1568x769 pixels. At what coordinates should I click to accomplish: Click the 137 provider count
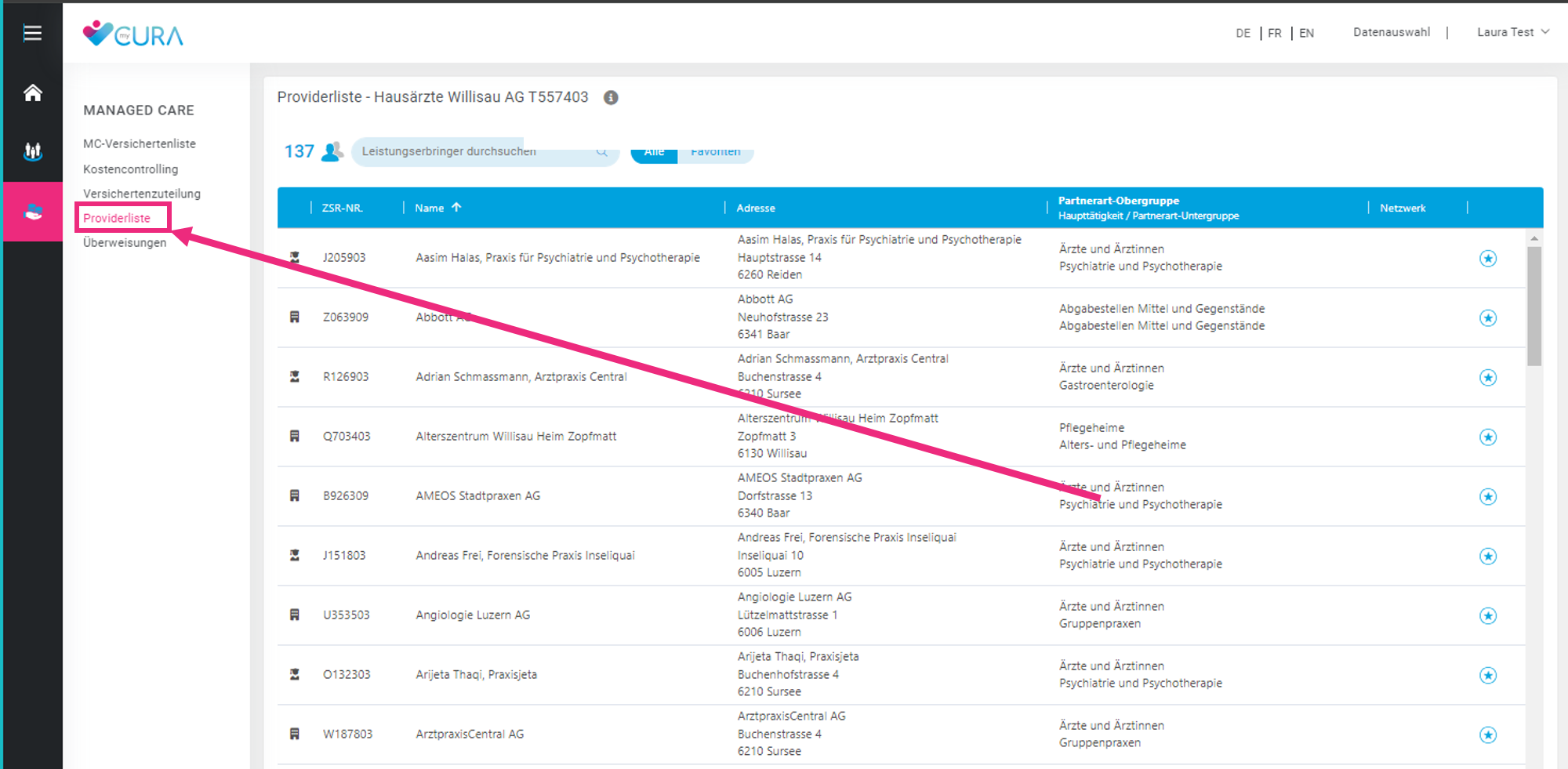tap(299, 151)
